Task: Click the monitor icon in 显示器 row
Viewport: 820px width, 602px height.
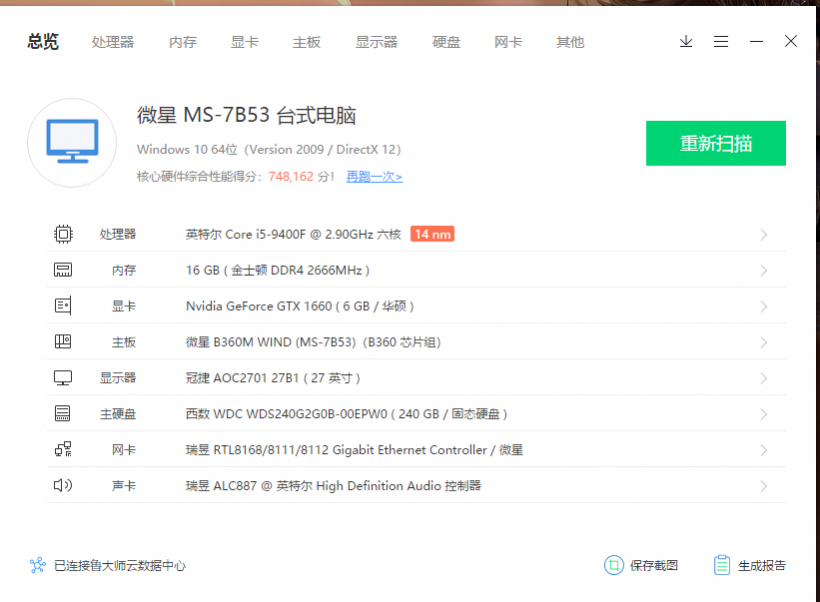Action: (x=63, y=378)
